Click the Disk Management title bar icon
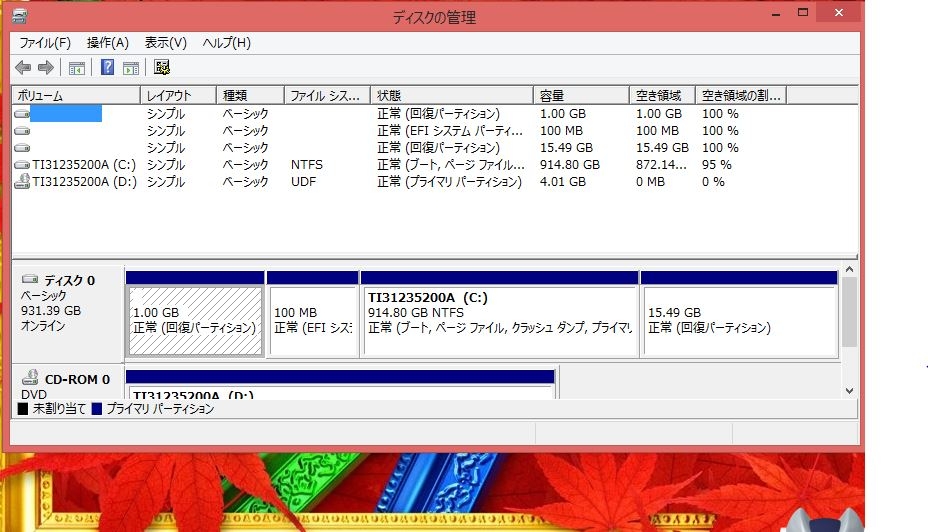Image resolution: width=928 pixels, height=532 pixels. (19, 16)
